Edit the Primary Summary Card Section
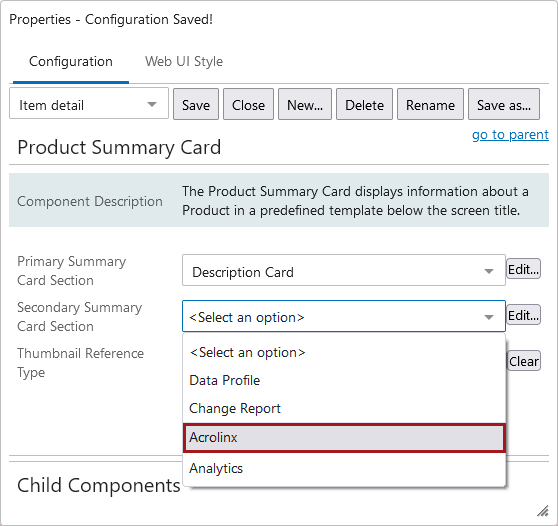 click(523, 269)
